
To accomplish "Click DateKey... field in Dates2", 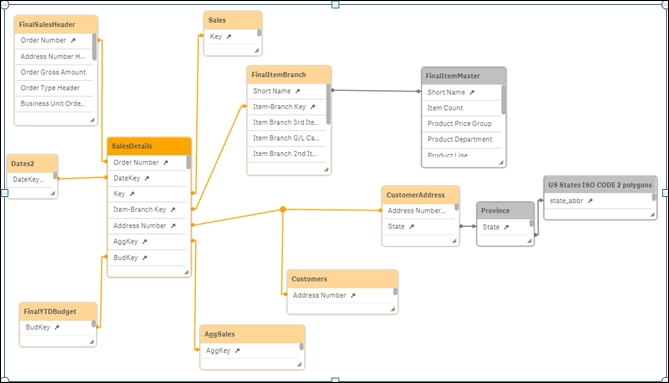I will point(30,180).
